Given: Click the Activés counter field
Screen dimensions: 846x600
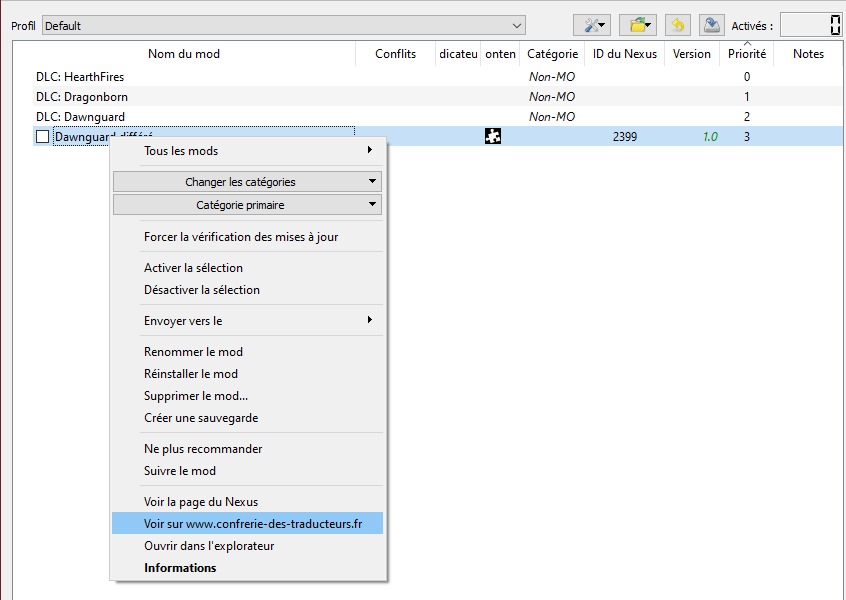Looking at the screenshot, I should [x=810, y=25].
